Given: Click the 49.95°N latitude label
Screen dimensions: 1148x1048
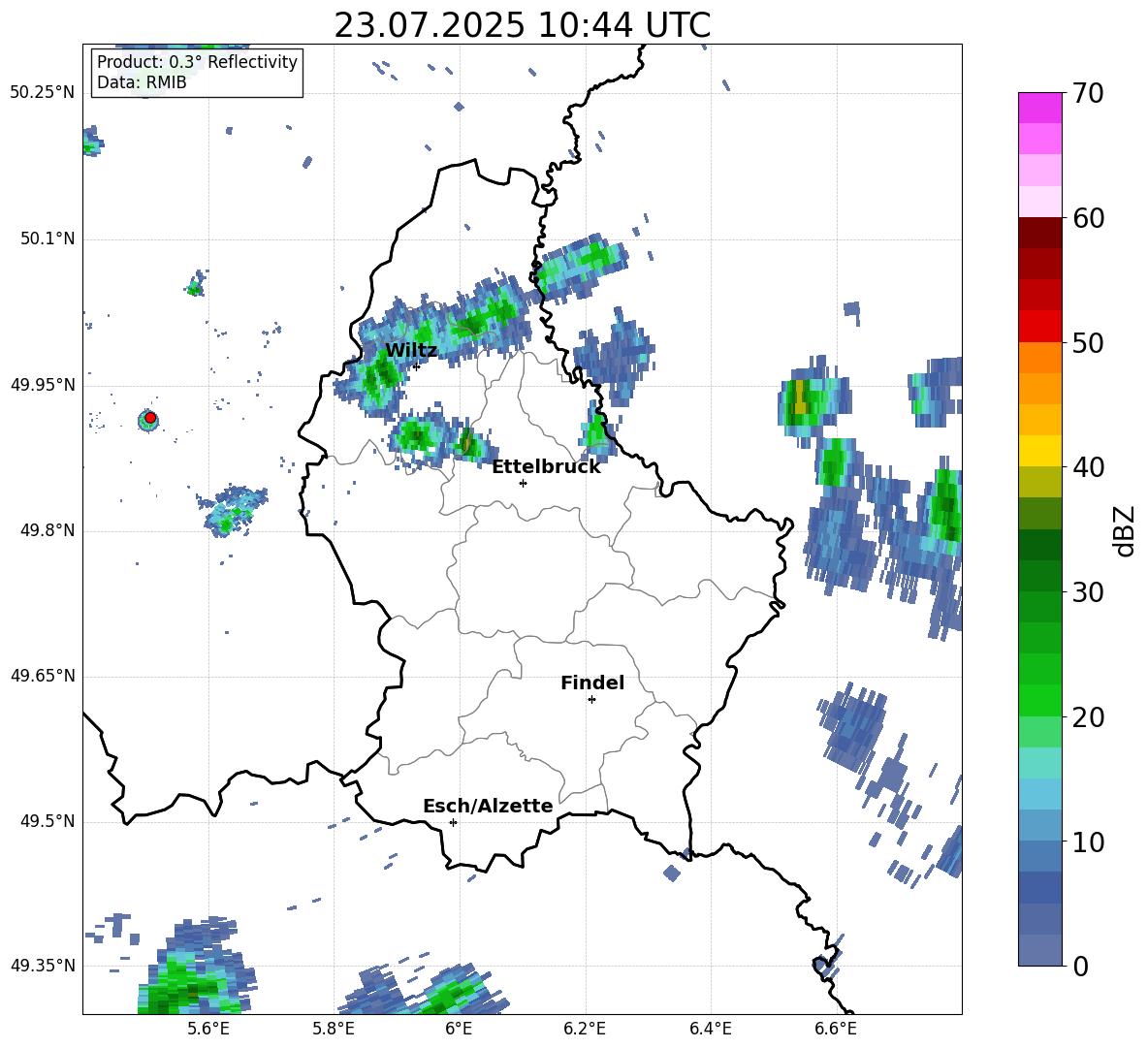Looking at the screenshot, I should pyautogui.click(x=43, y=385).
